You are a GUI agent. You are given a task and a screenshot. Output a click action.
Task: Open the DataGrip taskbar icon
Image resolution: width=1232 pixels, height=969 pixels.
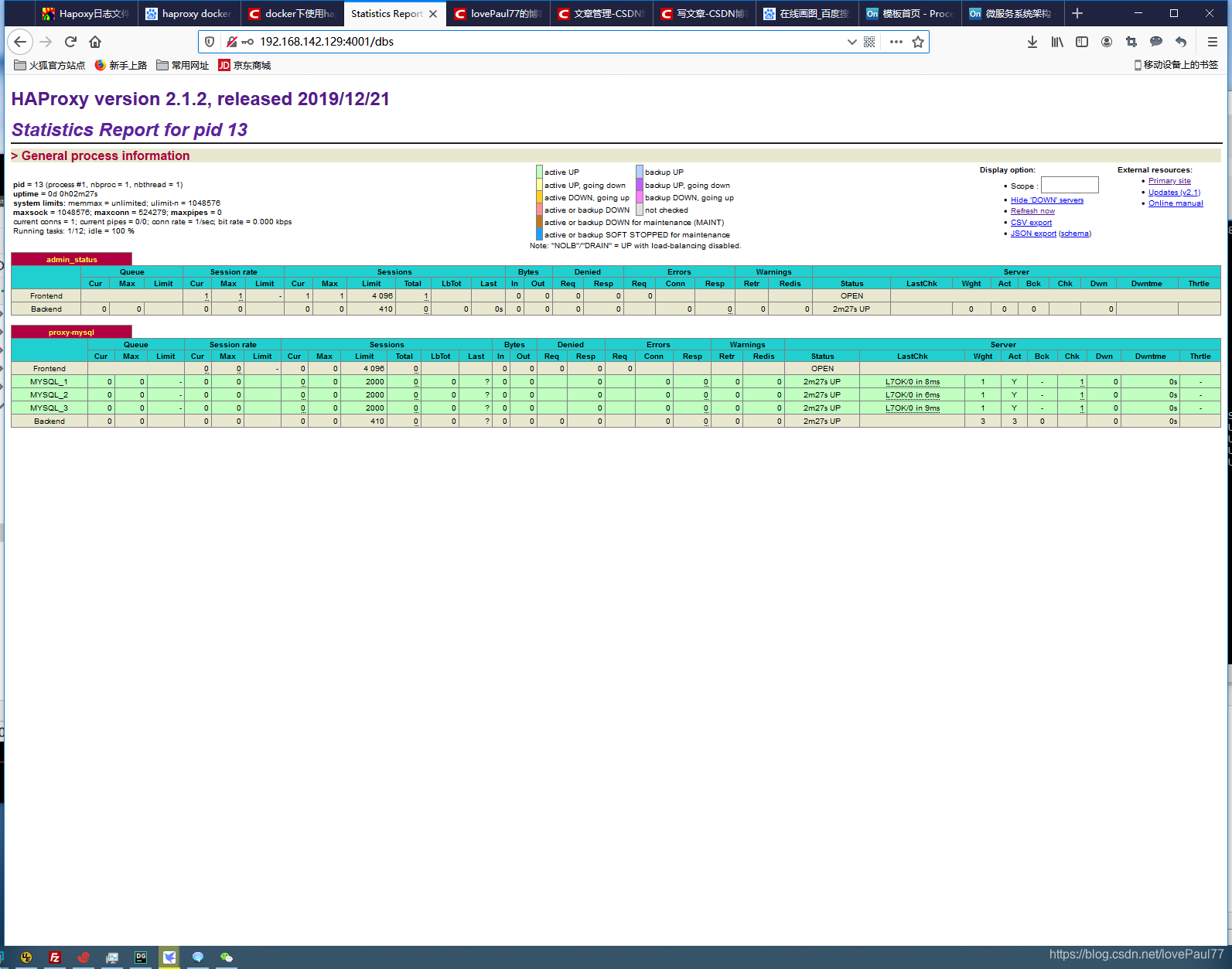(x=141, y=957)
